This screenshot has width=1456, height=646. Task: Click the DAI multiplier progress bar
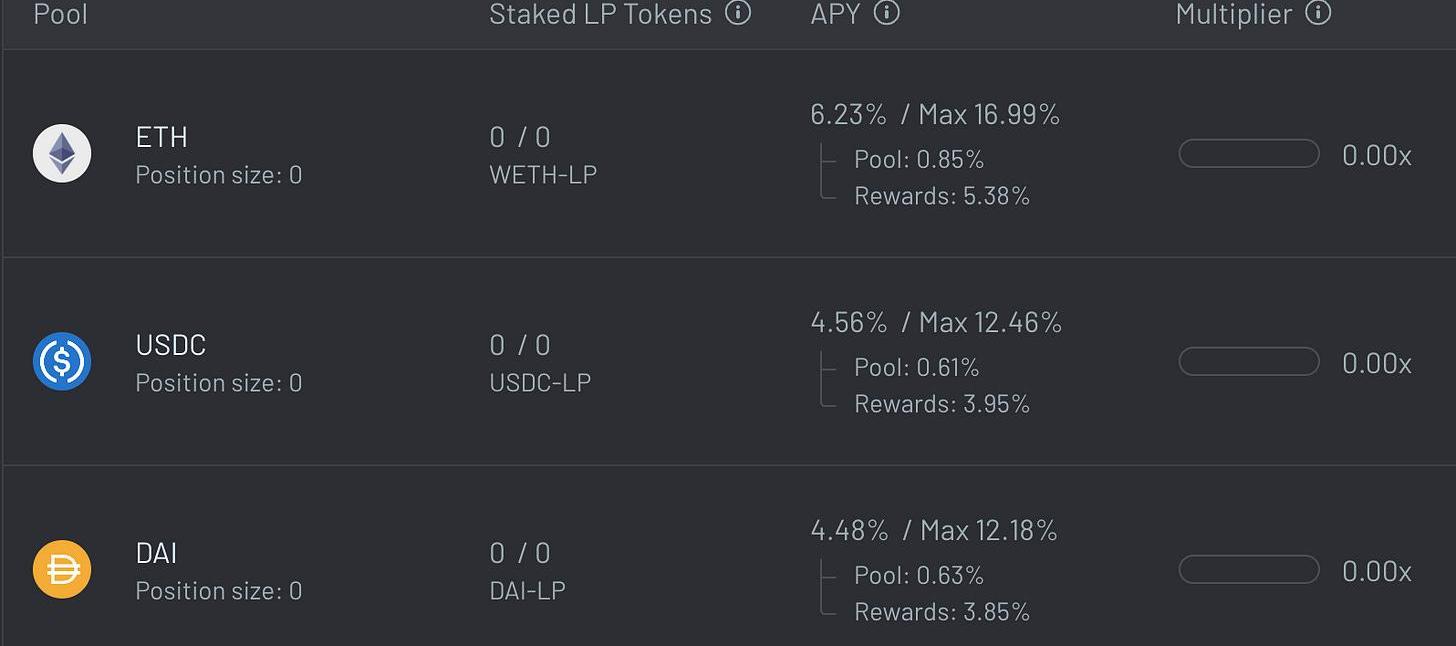1249,570
